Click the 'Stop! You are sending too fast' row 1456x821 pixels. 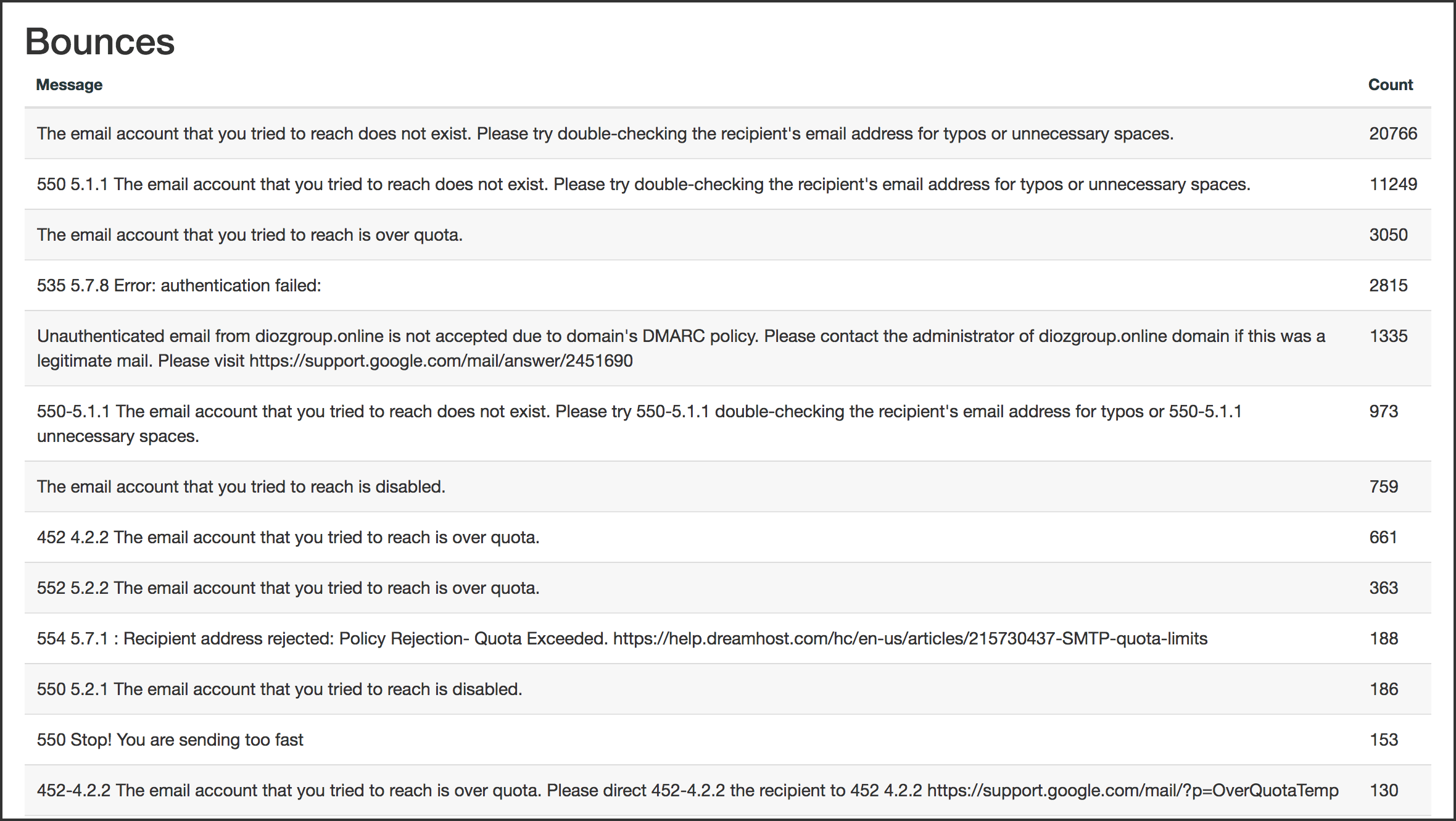click(x=170, y=740)
